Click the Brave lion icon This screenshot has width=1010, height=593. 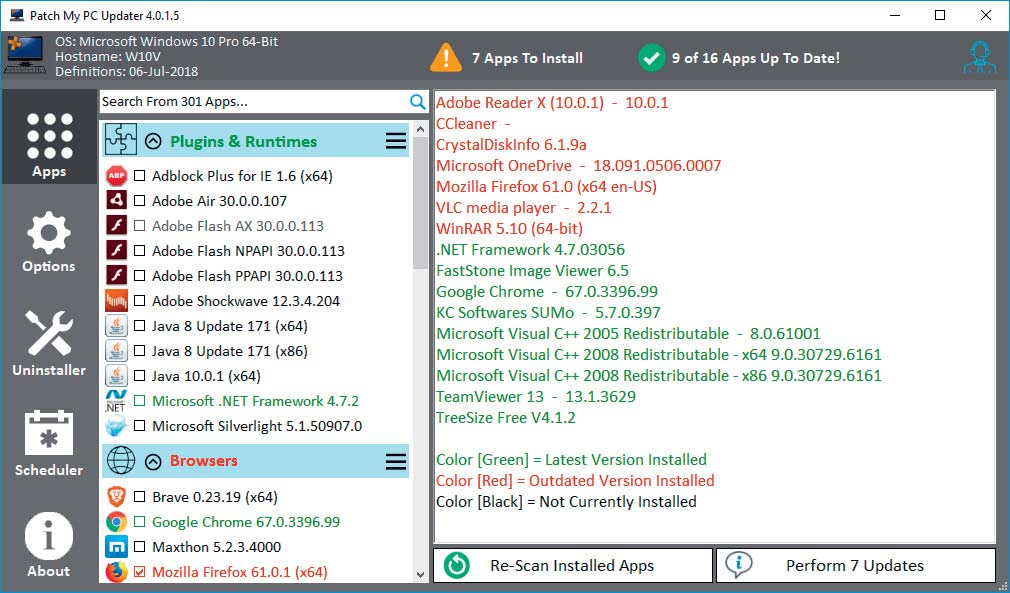click(117, 496)
